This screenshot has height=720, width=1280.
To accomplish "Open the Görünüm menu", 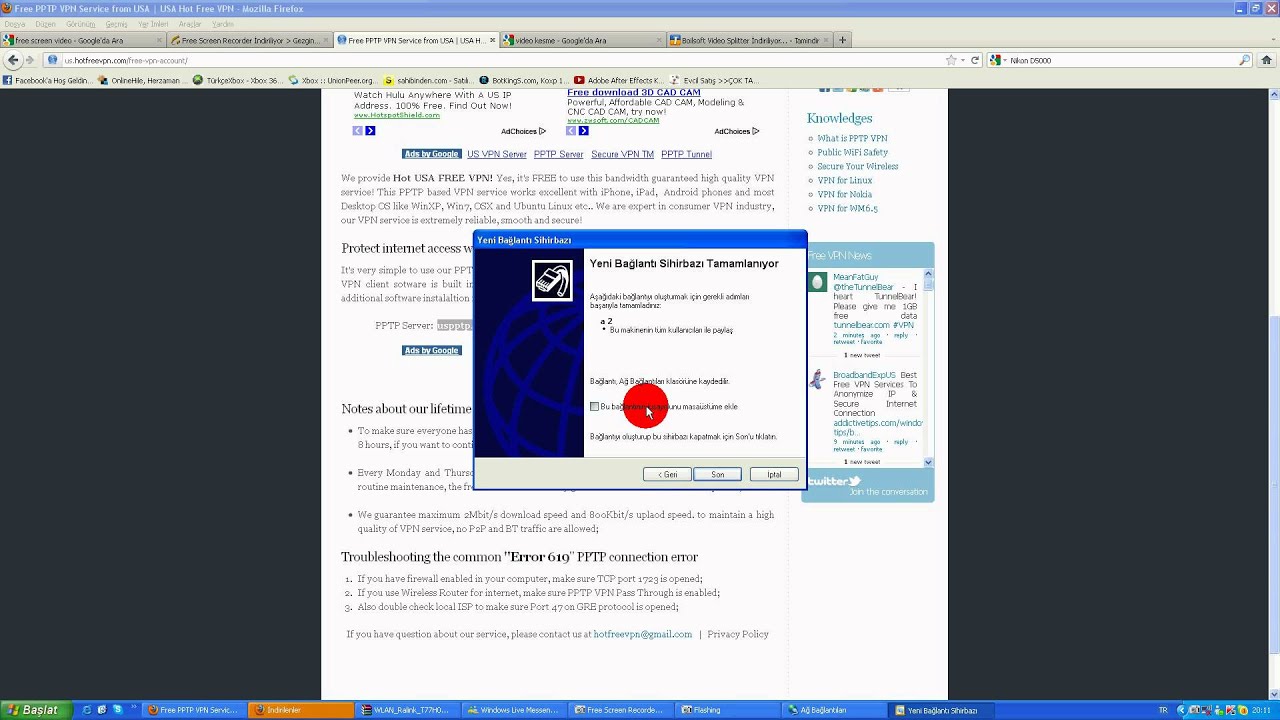I will [80, 24].
